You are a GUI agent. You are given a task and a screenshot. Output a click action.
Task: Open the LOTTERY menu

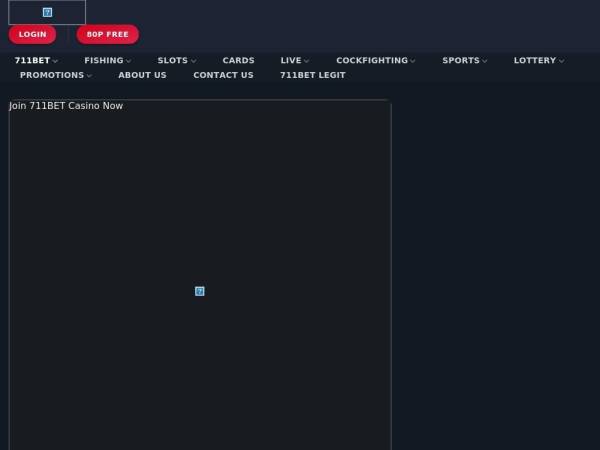click(535, 60)
